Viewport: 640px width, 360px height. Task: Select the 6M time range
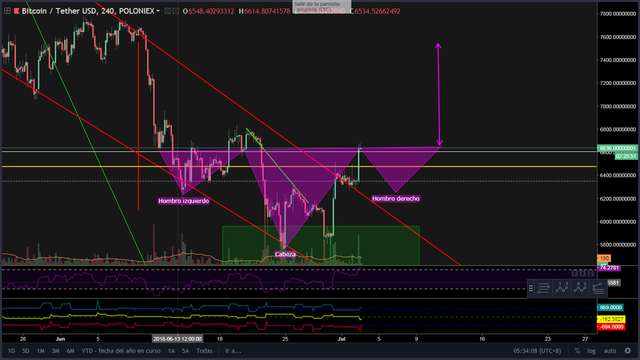point(71,351)
